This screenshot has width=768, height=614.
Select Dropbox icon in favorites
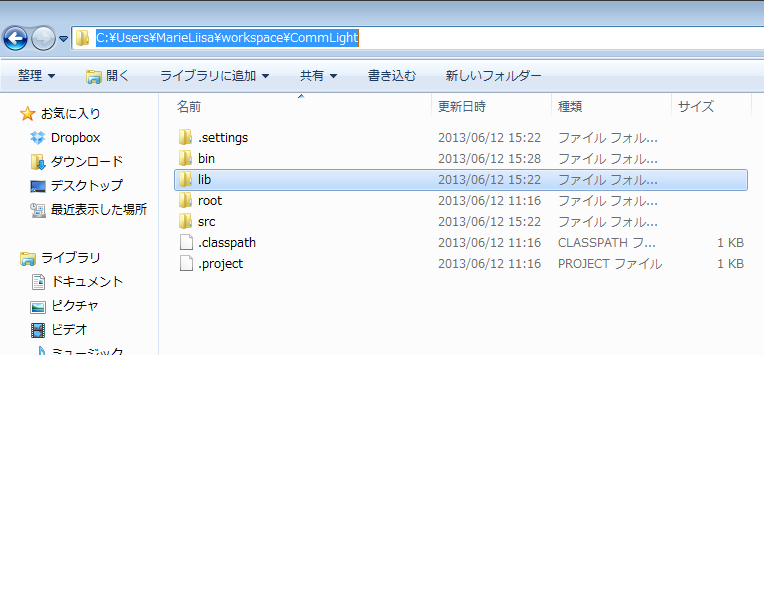pos(38,138)
